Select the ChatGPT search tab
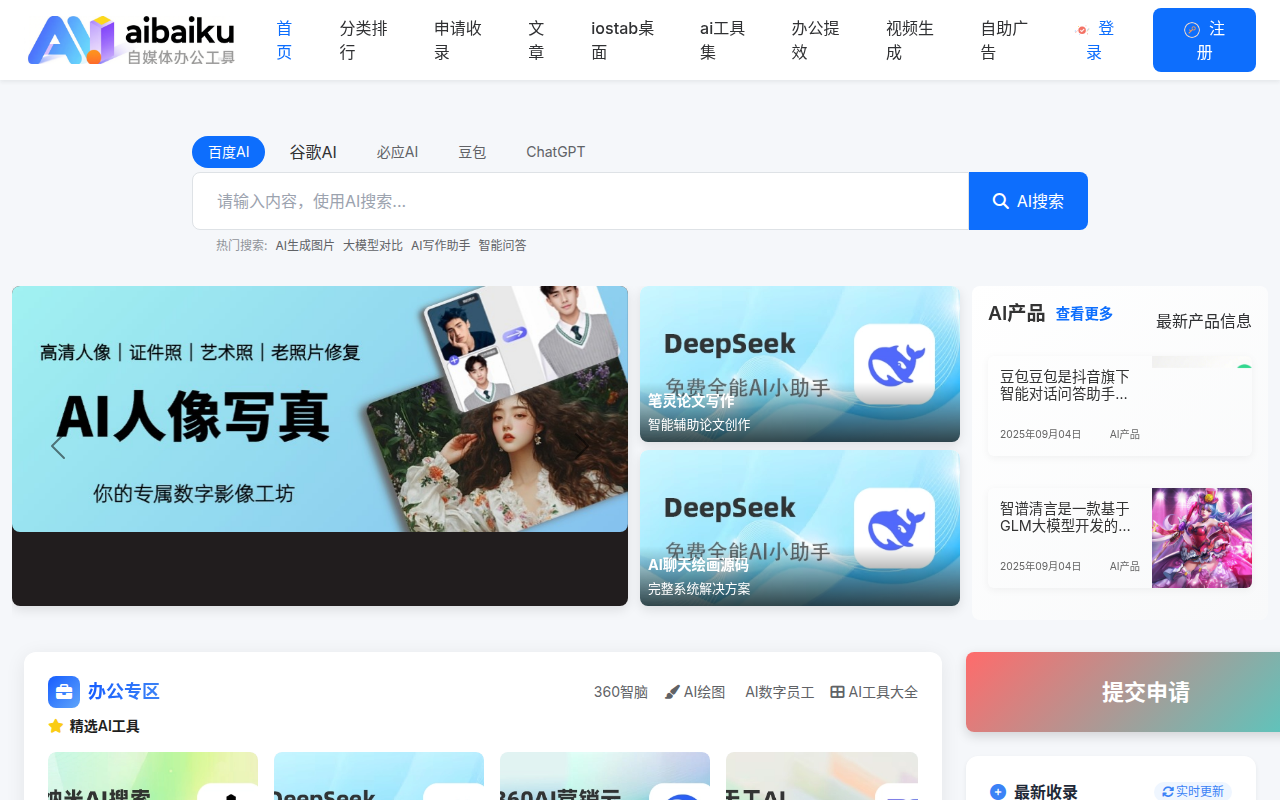This screenshot has width=1280, height=800. pyautogui.click(x=555, y=152)
